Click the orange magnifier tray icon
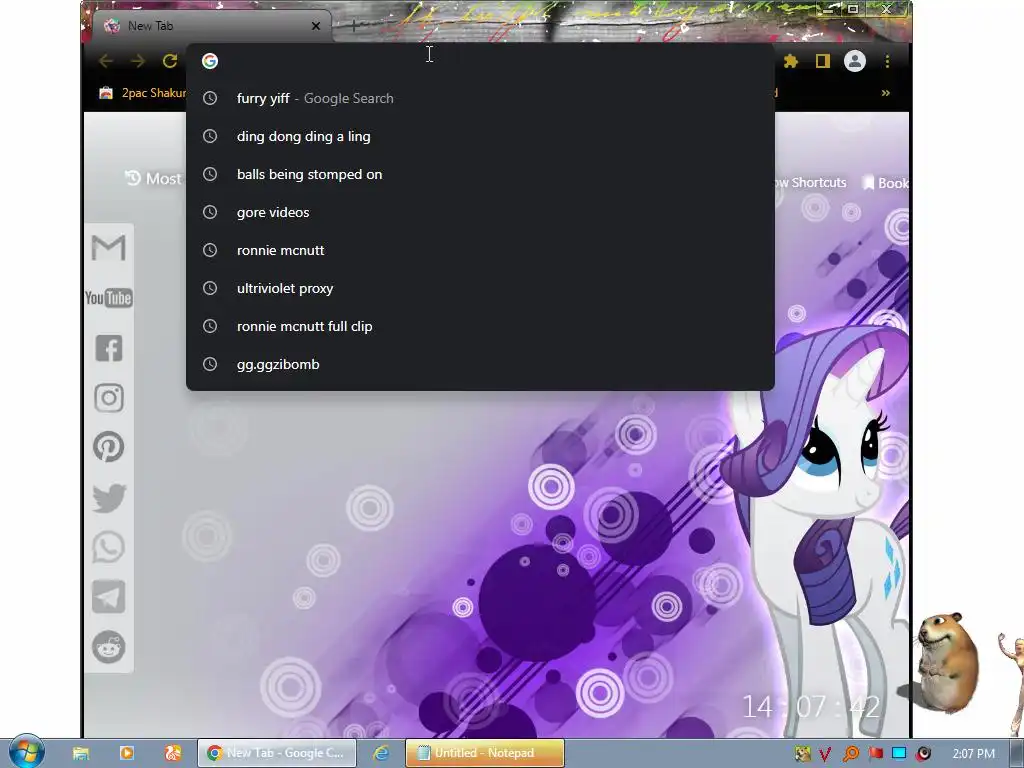The width and height of the screenshot is (1024, 768). coord(850,754)
